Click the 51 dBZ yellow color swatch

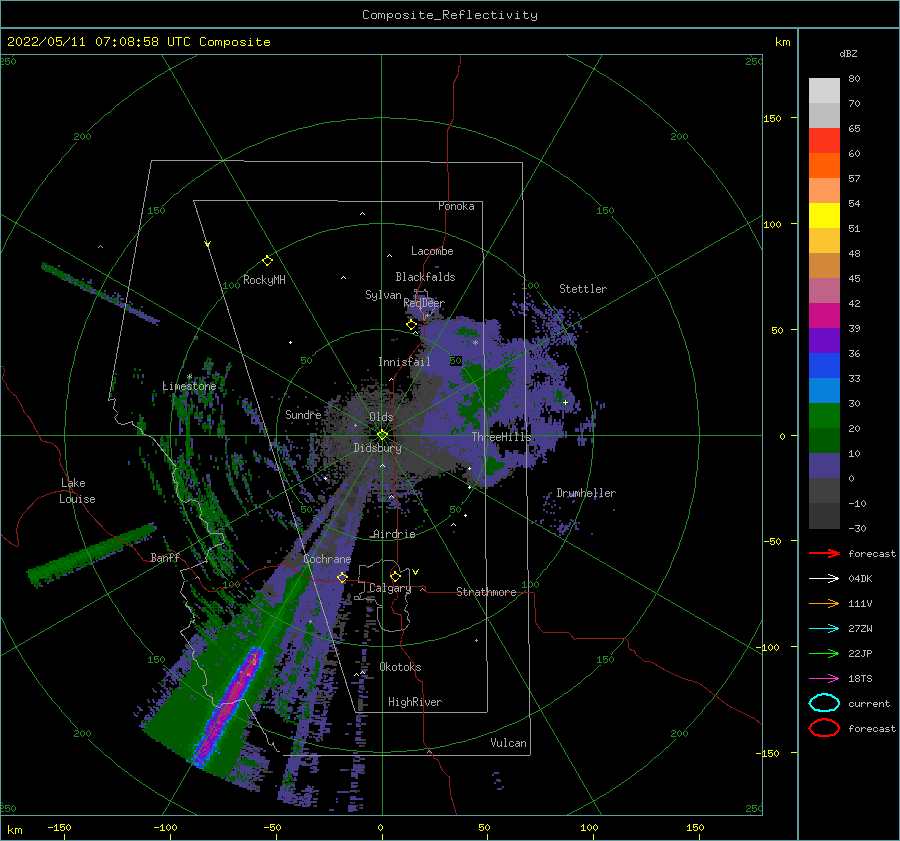click(x=824, y=215)
